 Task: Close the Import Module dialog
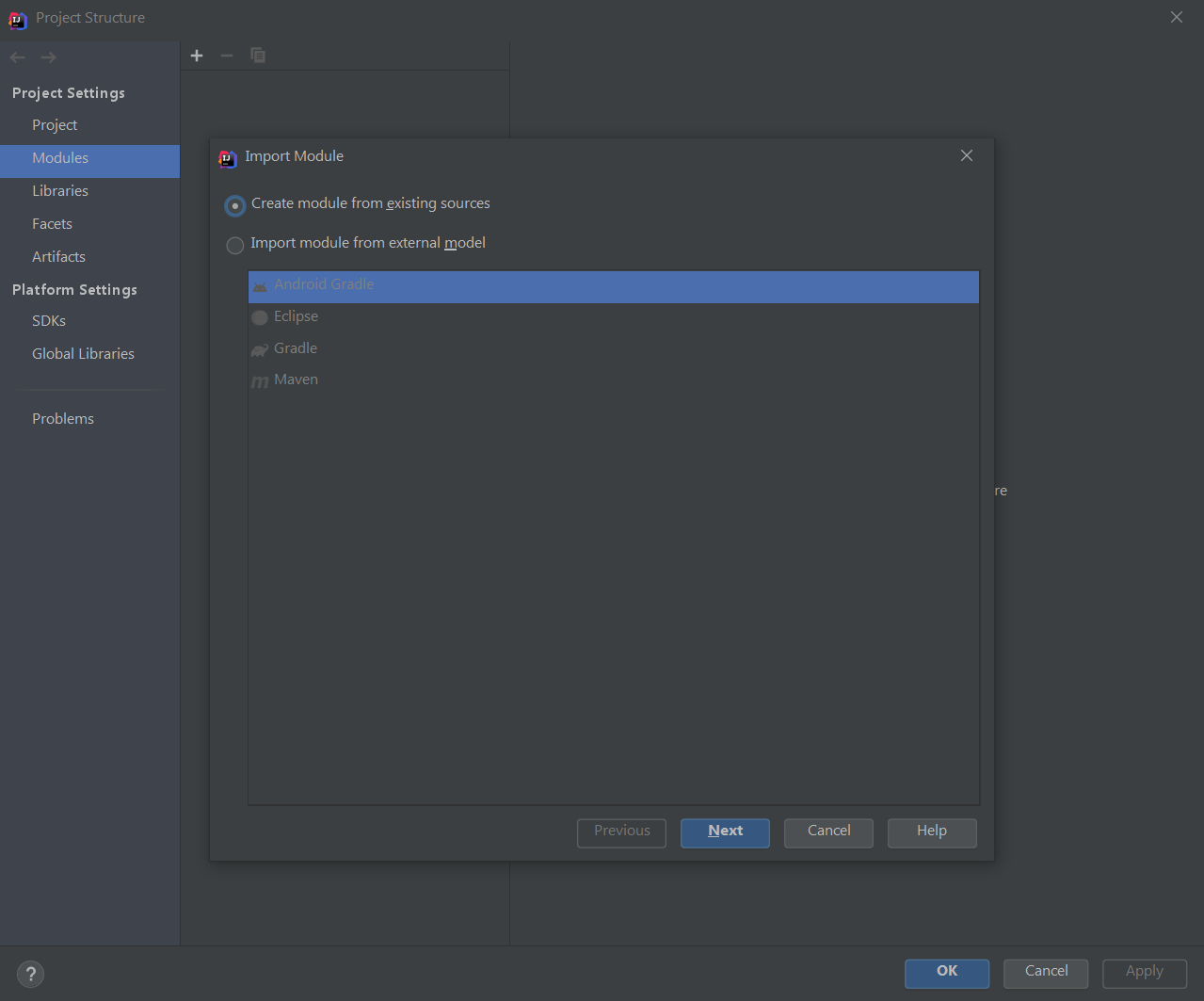pos(967,155)
